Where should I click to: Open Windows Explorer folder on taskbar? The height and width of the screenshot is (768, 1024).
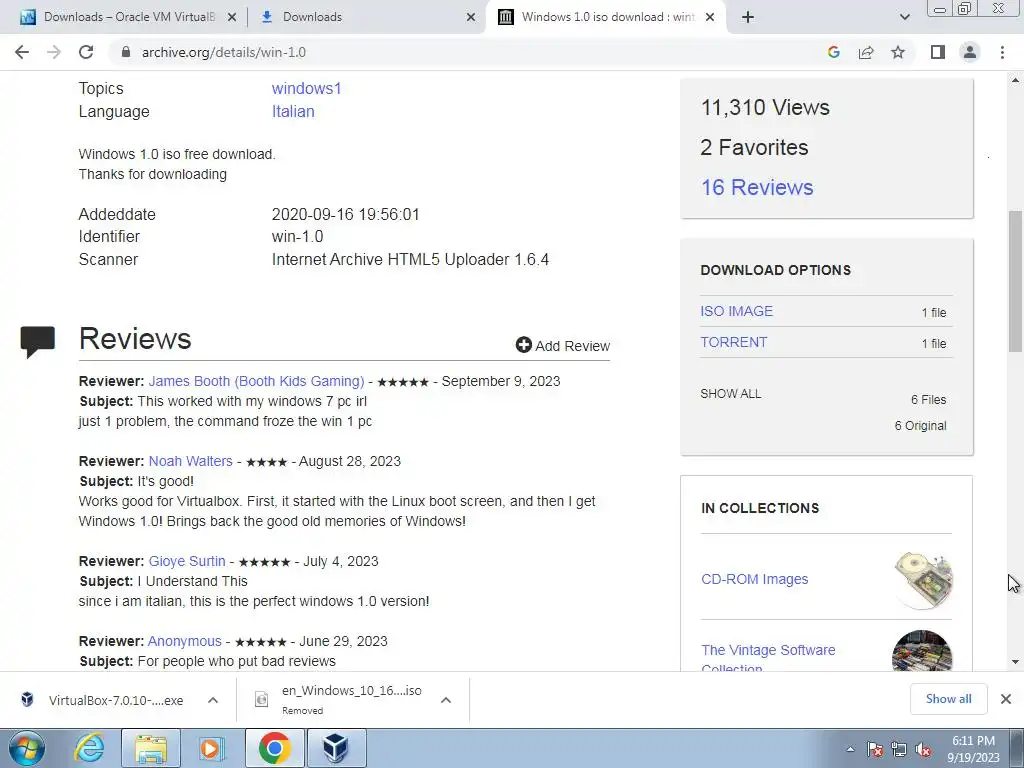click(151, 748)
